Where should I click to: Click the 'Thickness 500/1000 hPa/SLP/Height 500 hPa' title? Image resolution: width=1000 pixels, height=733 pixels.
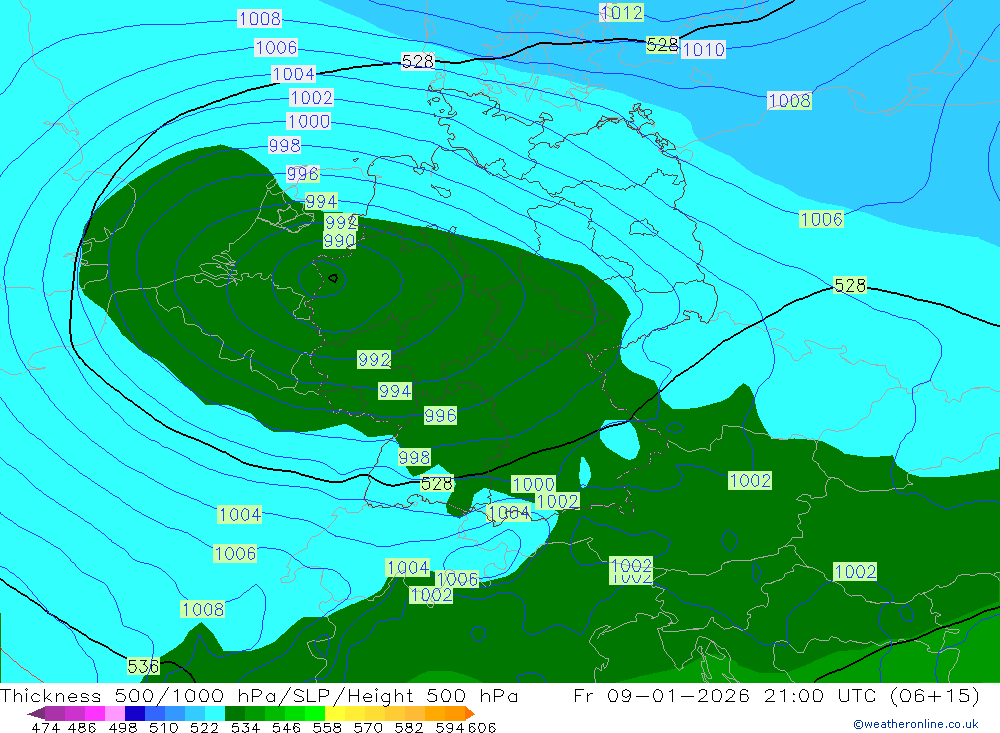[x=259, y=696]
